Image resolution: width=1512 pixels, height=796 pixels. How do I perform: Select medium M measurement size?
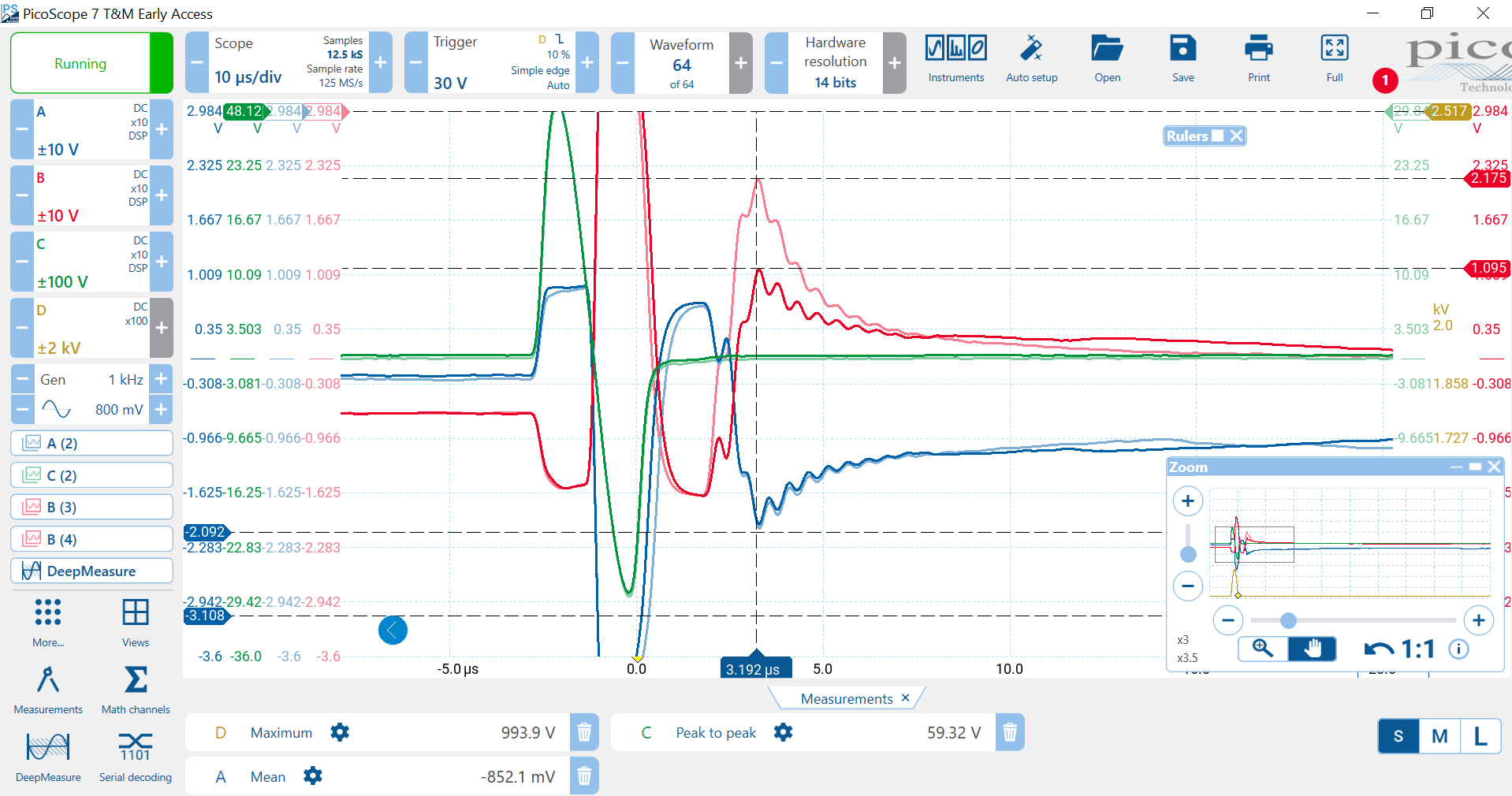tap(1439, 736)
